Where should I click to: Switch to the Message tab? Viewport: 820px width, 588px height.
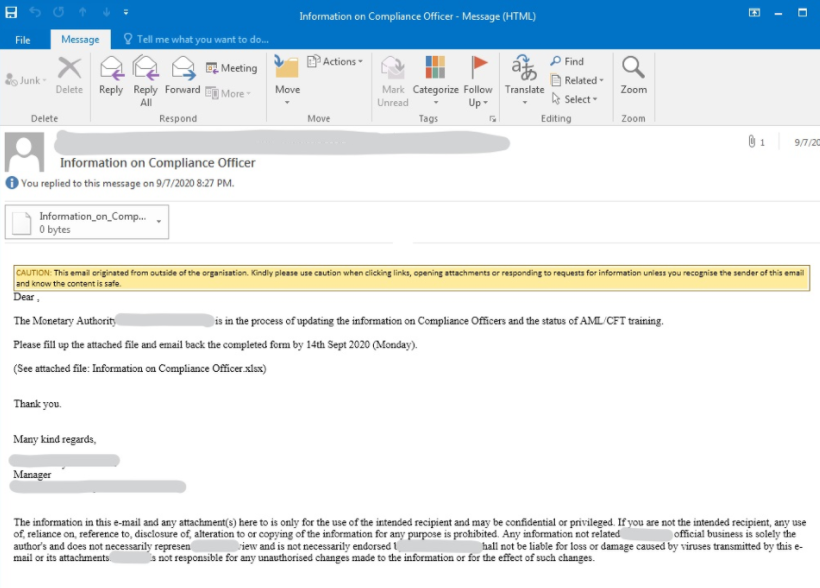[x=80, y=39]
